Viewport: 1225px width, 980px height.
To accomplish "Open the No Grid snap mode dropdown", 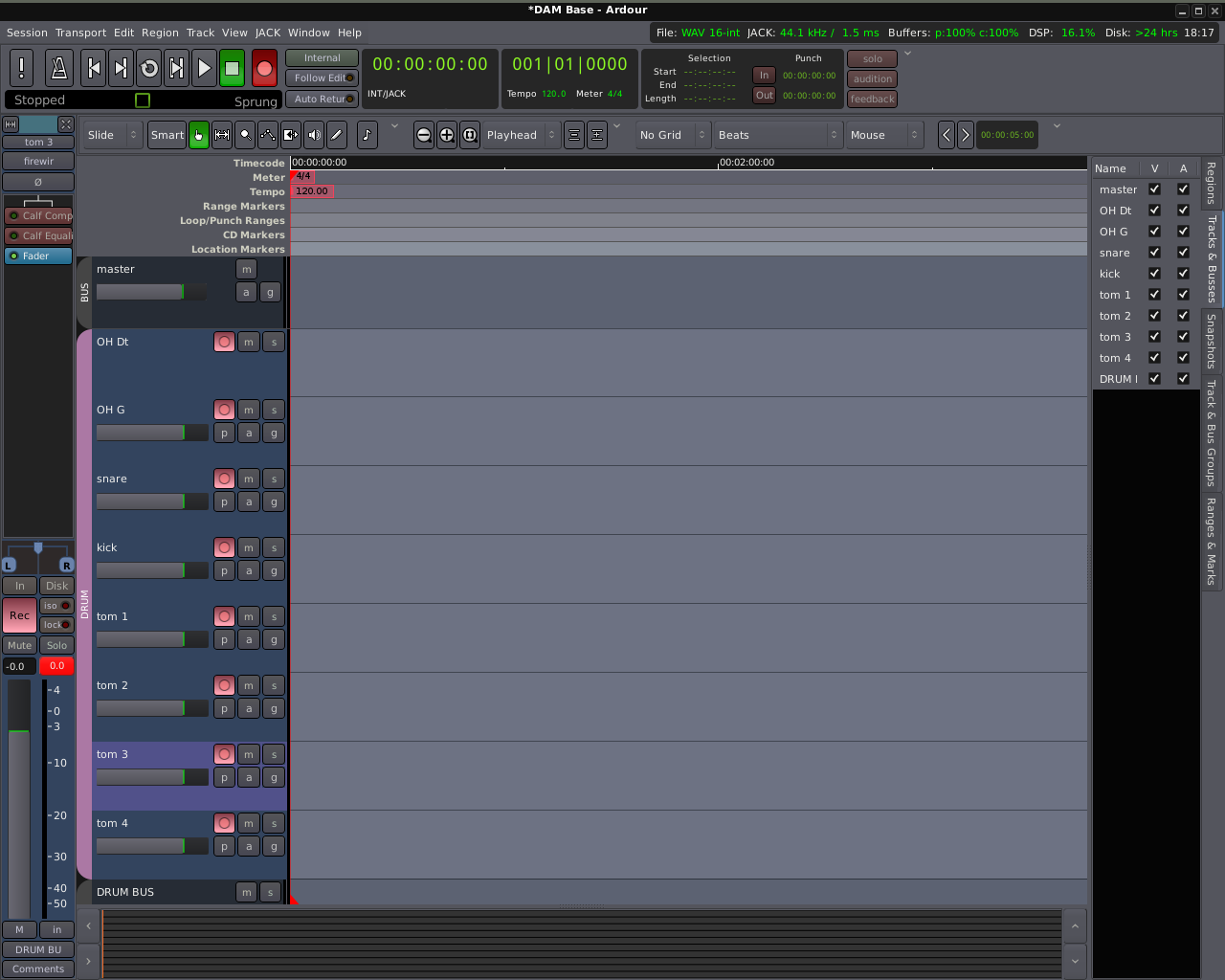I will click(674, 135).
